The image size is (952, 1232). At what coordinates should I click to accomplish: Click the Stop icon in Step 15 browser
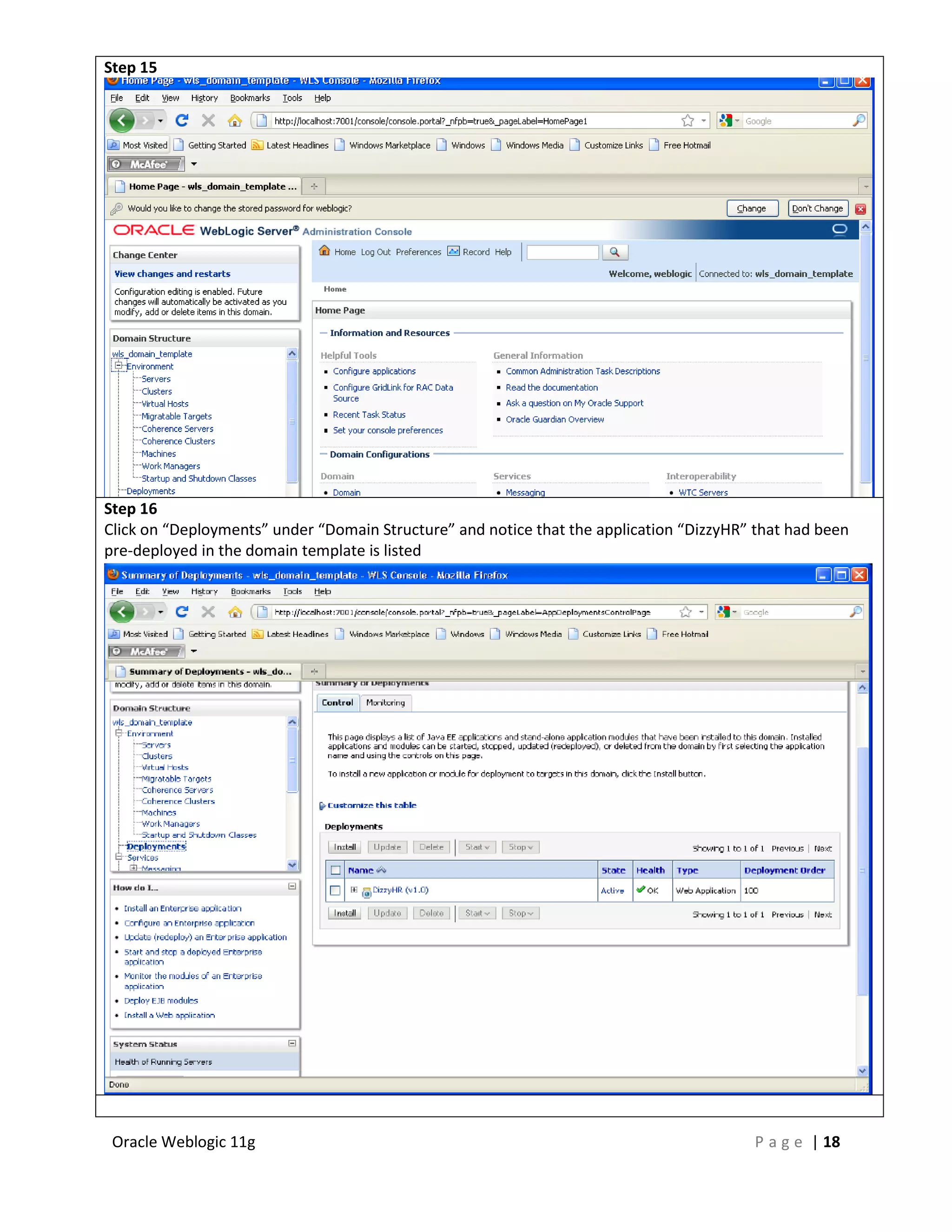208,120
